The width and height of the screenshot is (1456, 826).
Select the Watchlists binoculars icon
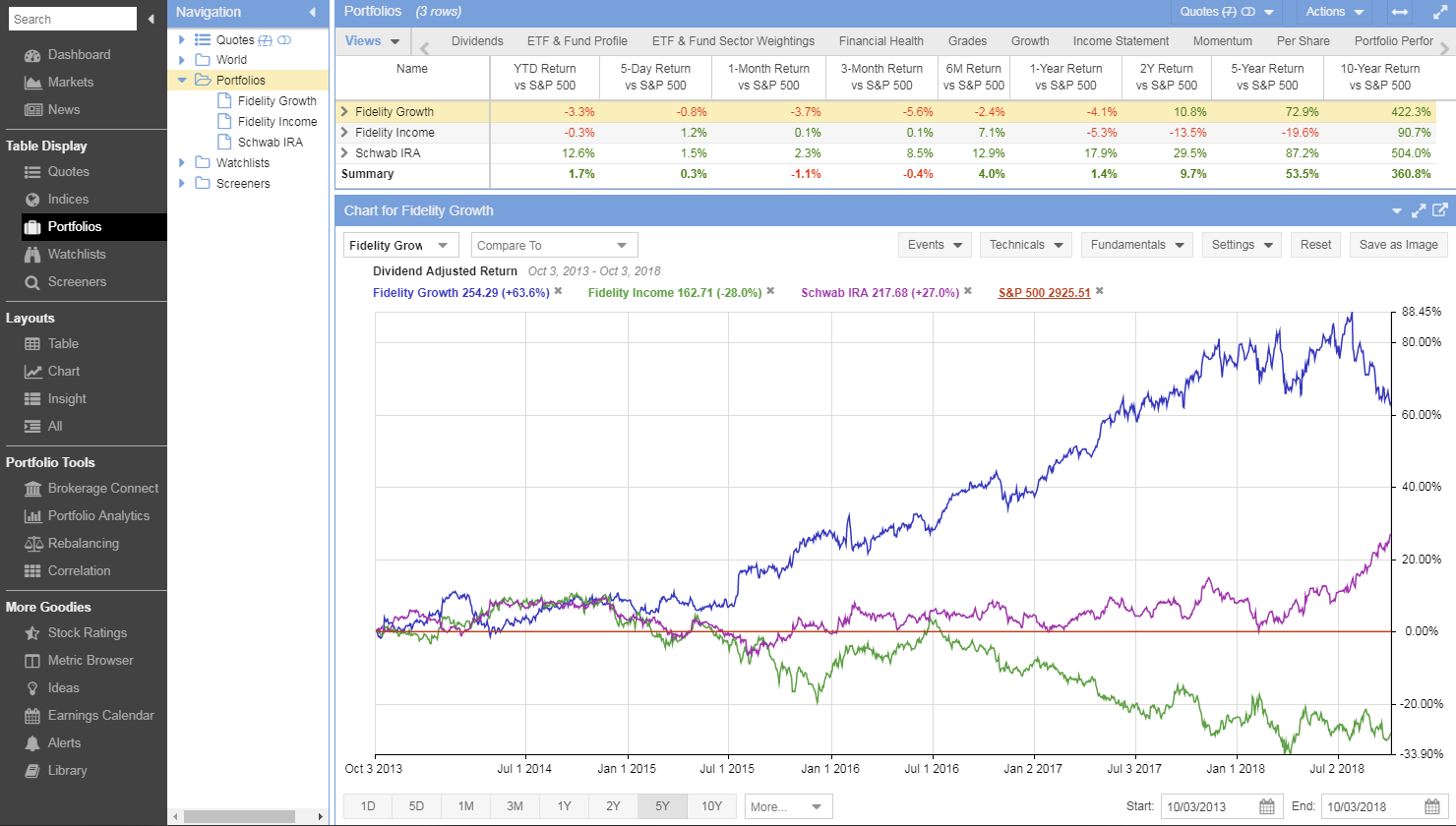tap(31, 255)
